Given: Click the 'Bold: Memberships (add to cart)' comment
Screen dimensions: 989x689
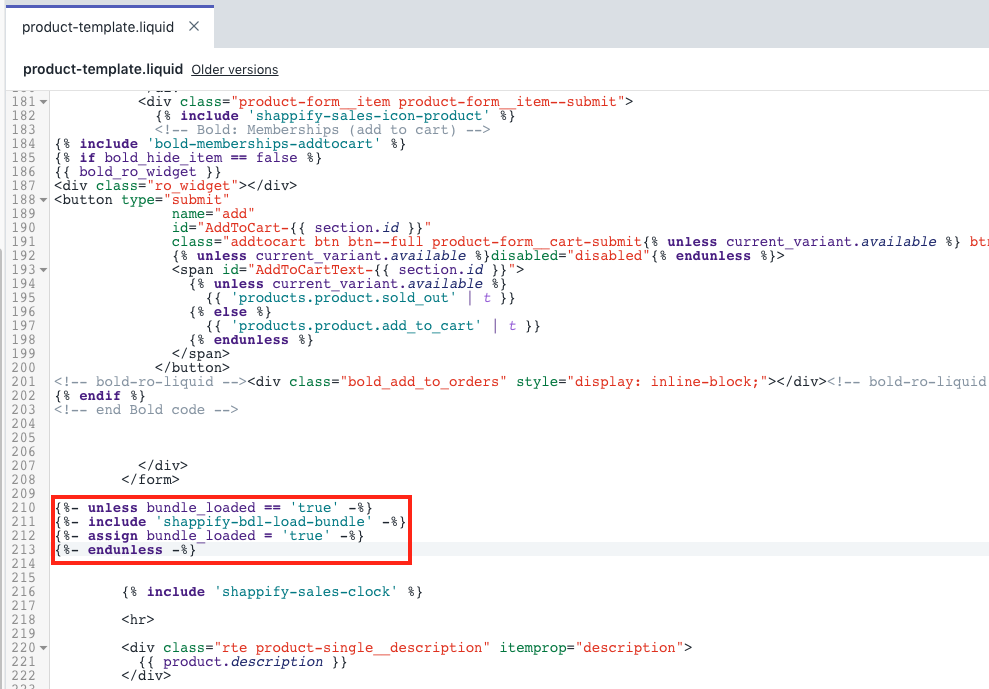Looking at the screenshot, I should (x=322, y=130).
